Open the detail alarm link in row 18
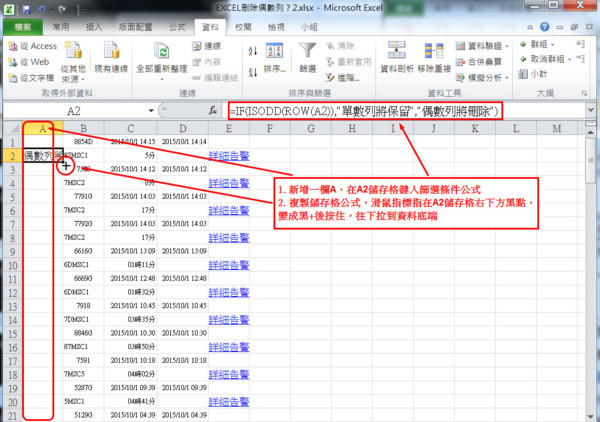This screenshot has width=600, height=422. pos(229,375)
